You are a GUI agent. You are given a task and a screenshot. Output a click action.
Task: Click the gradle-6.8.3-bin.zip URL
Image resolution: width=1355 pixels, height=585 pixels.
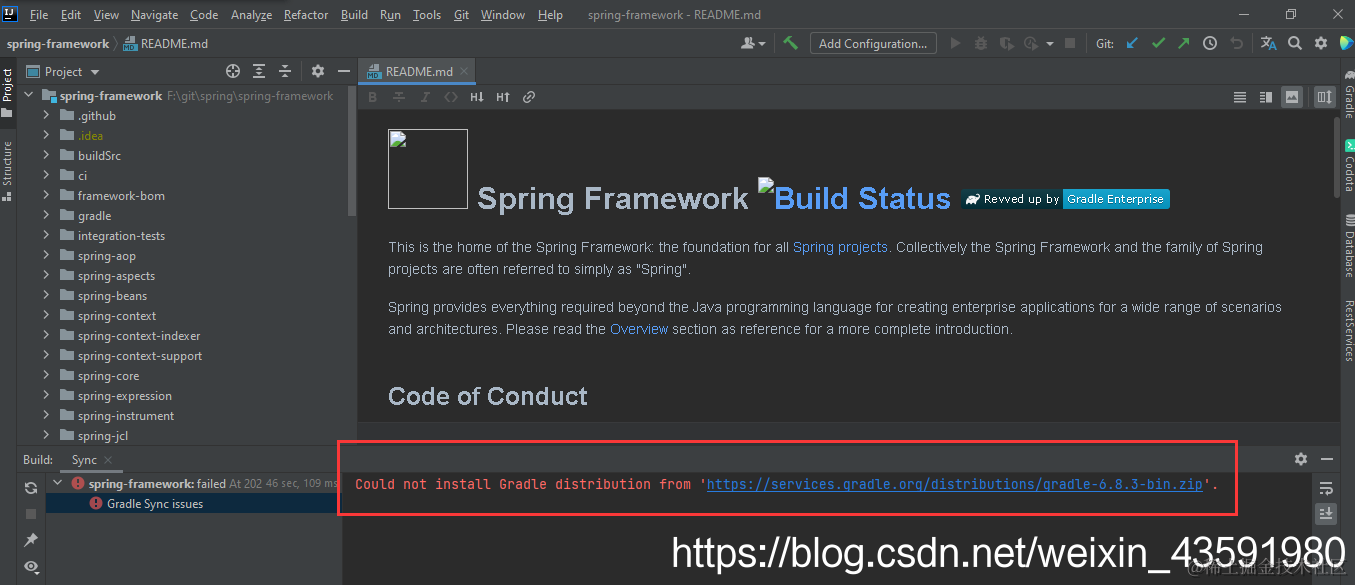[x=955, y=484]
